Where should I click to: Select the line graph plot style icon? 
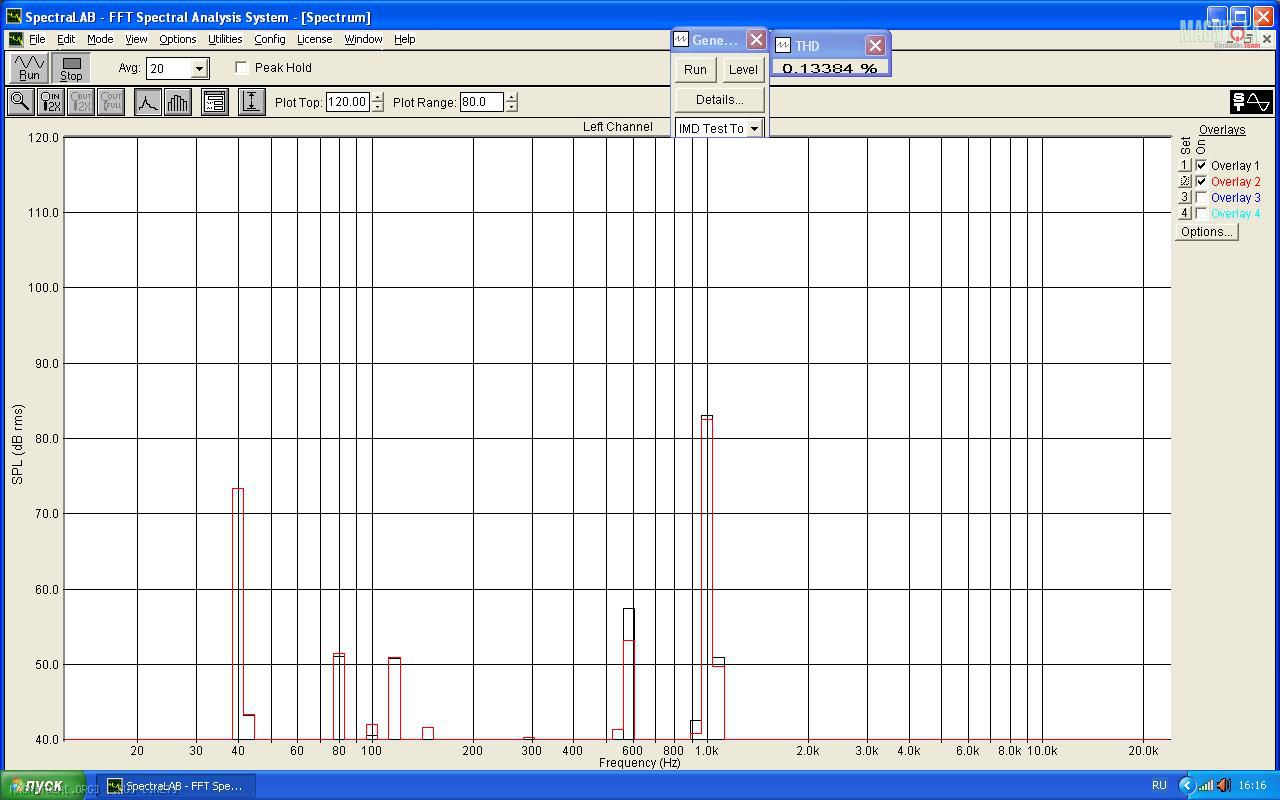(x=148, y=102)
